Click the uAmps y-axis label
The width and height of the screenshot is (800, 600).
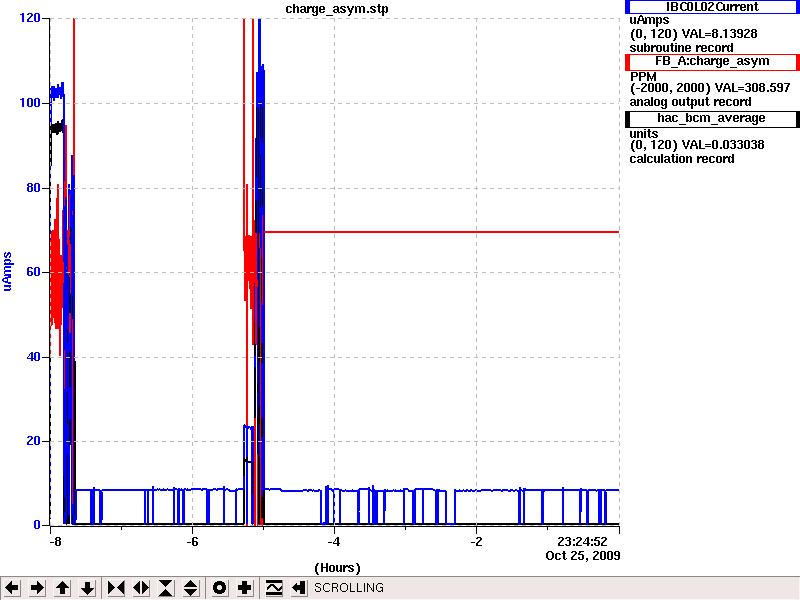[7, 271]
